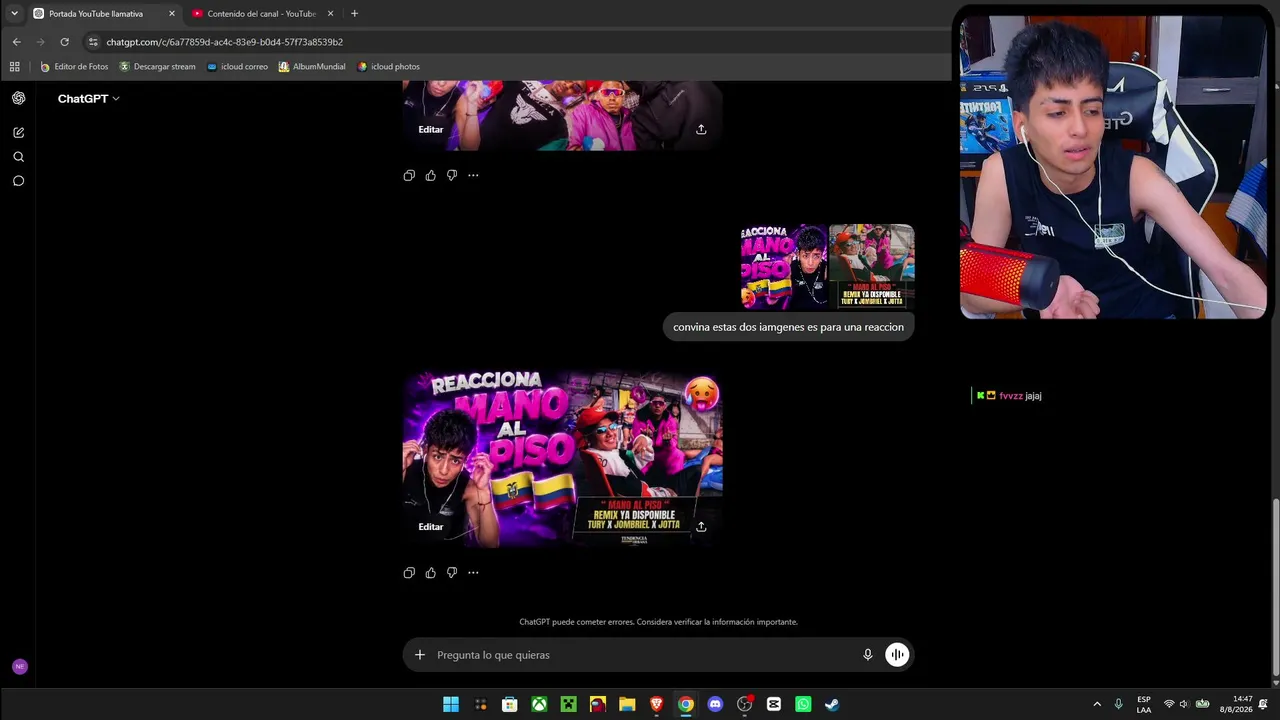Open the AlbumMundial bookmark

coord(312,67)
